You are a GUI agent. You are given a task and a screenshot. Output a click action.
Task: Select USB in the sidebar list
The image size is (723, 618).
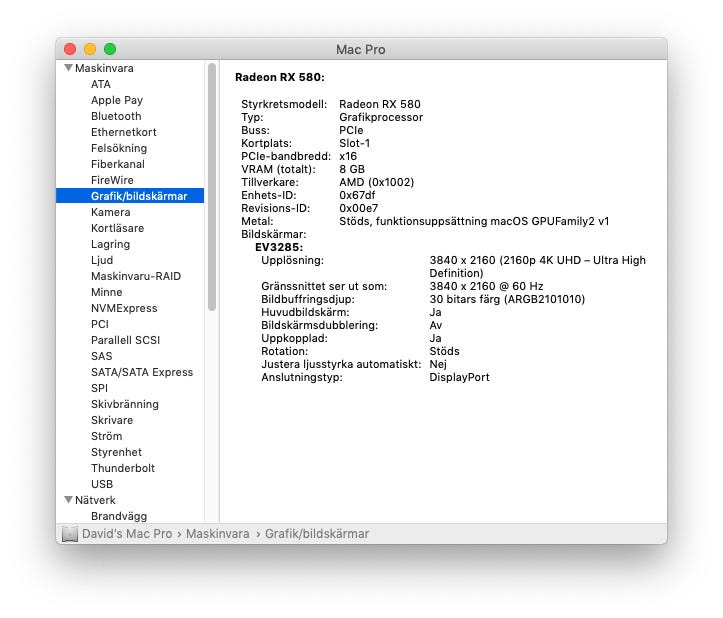102,484
